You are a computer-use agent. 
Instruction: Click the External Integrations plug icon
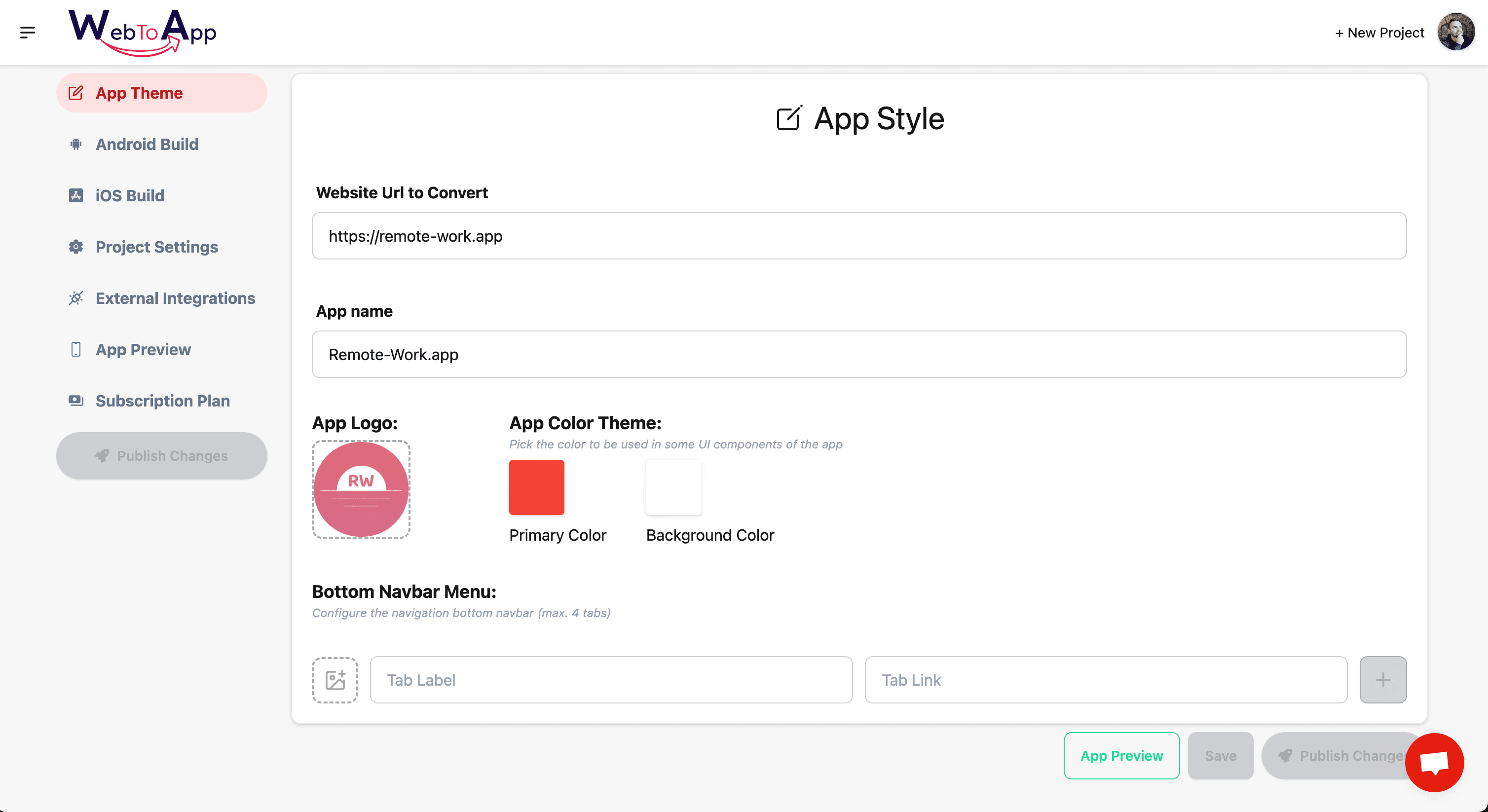coord(75,298)
